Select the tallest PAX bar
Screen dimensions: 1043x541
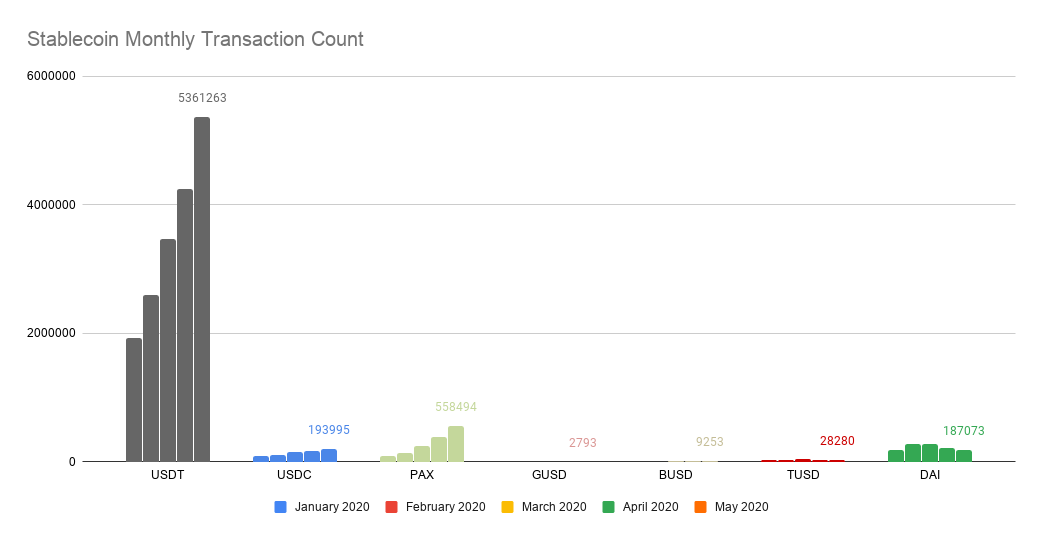[456, 444]
